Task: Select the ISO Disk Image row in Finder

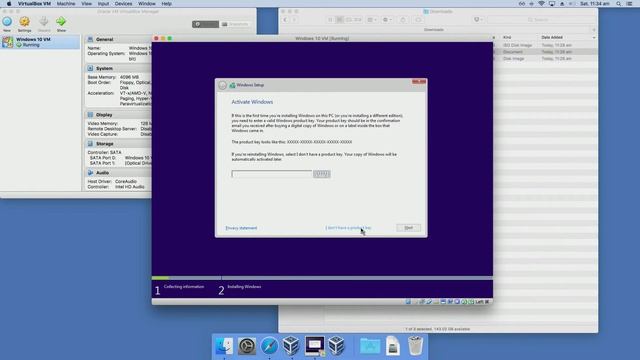Action: 545,45
